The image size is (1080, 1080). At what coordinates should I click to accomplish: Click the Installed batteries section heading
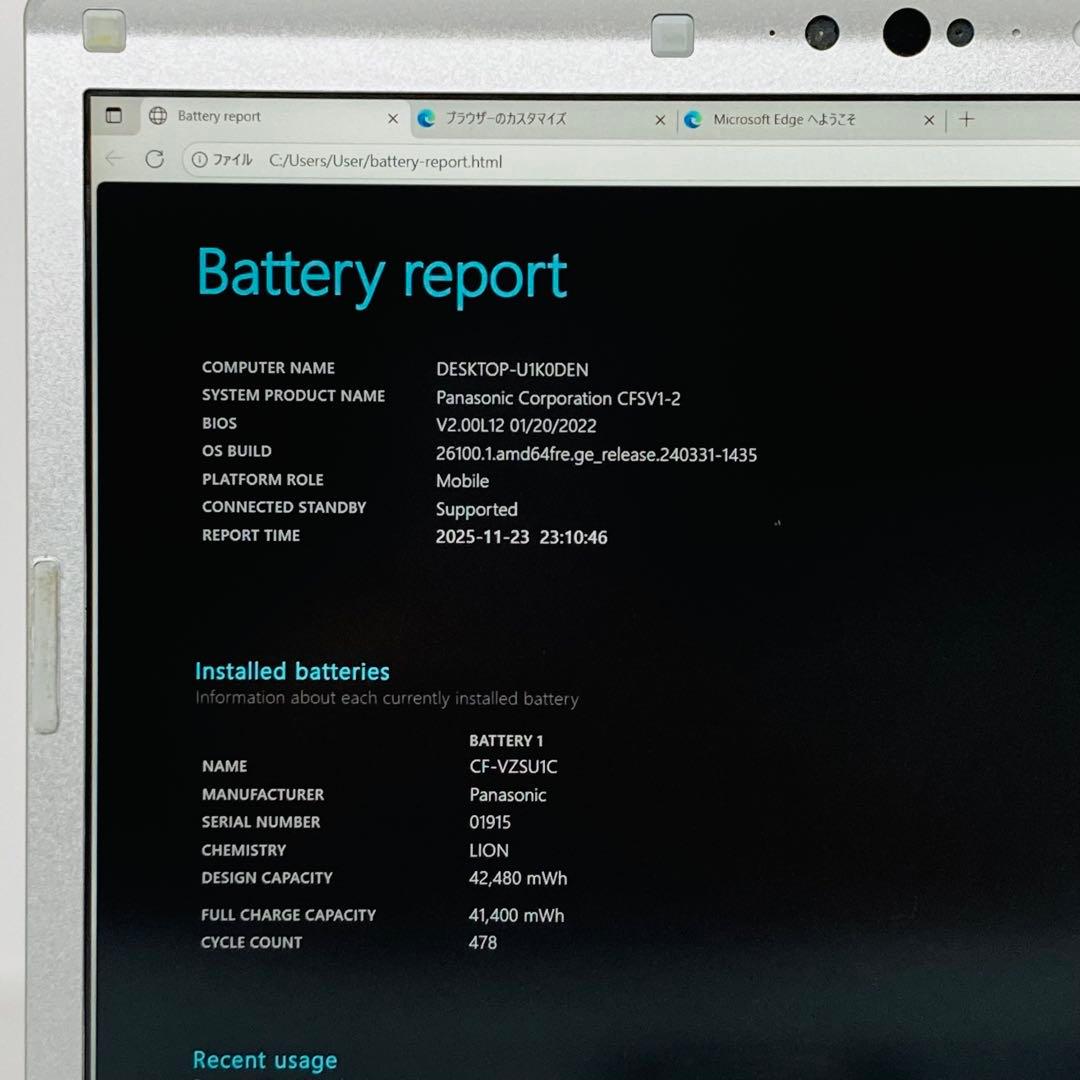click(292, 671)
